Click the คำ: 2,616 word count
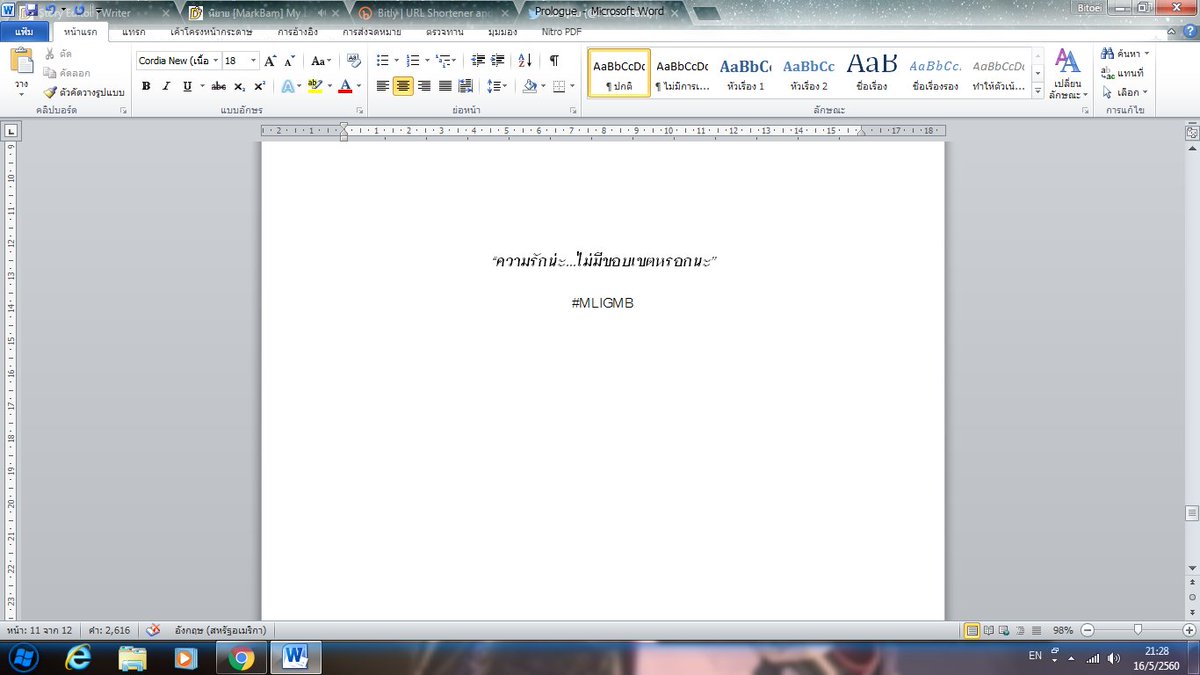The width and height of the screenshot is (1200, 675). (111, 631)
